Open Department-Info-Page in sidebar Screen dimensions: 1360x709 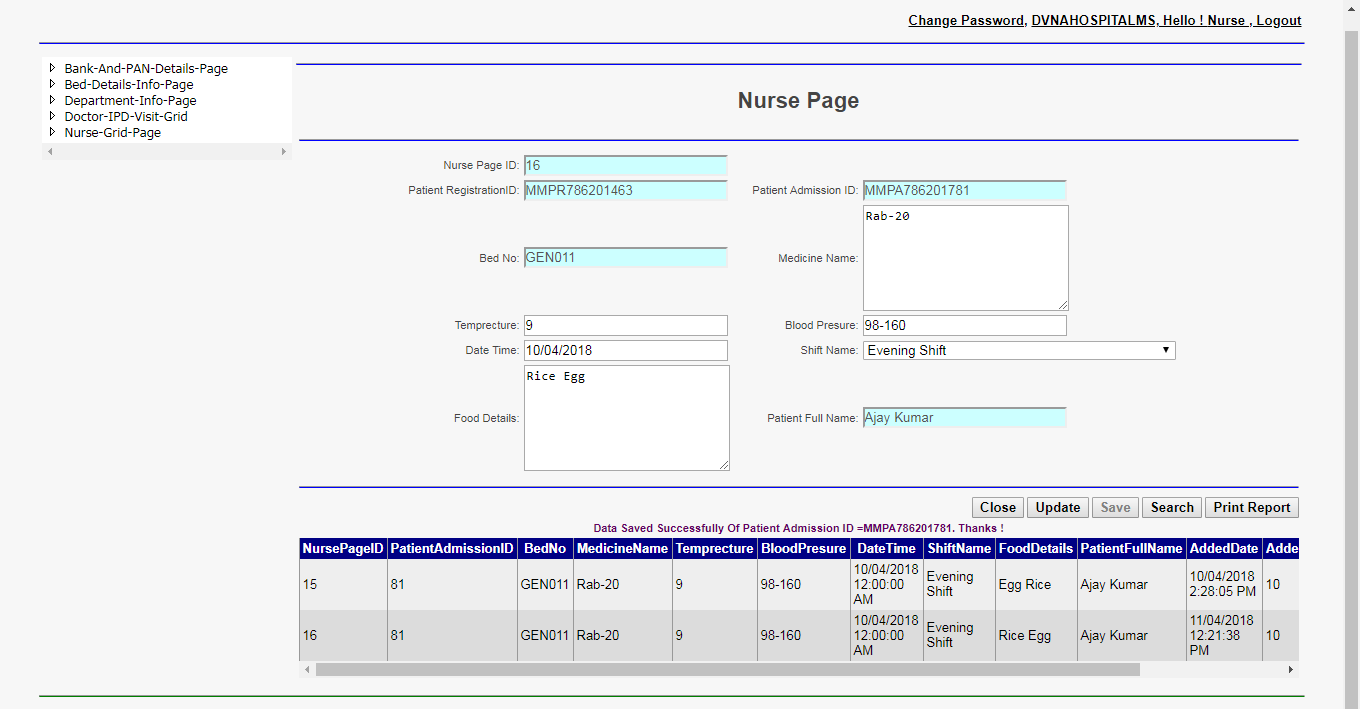(130, 101)
